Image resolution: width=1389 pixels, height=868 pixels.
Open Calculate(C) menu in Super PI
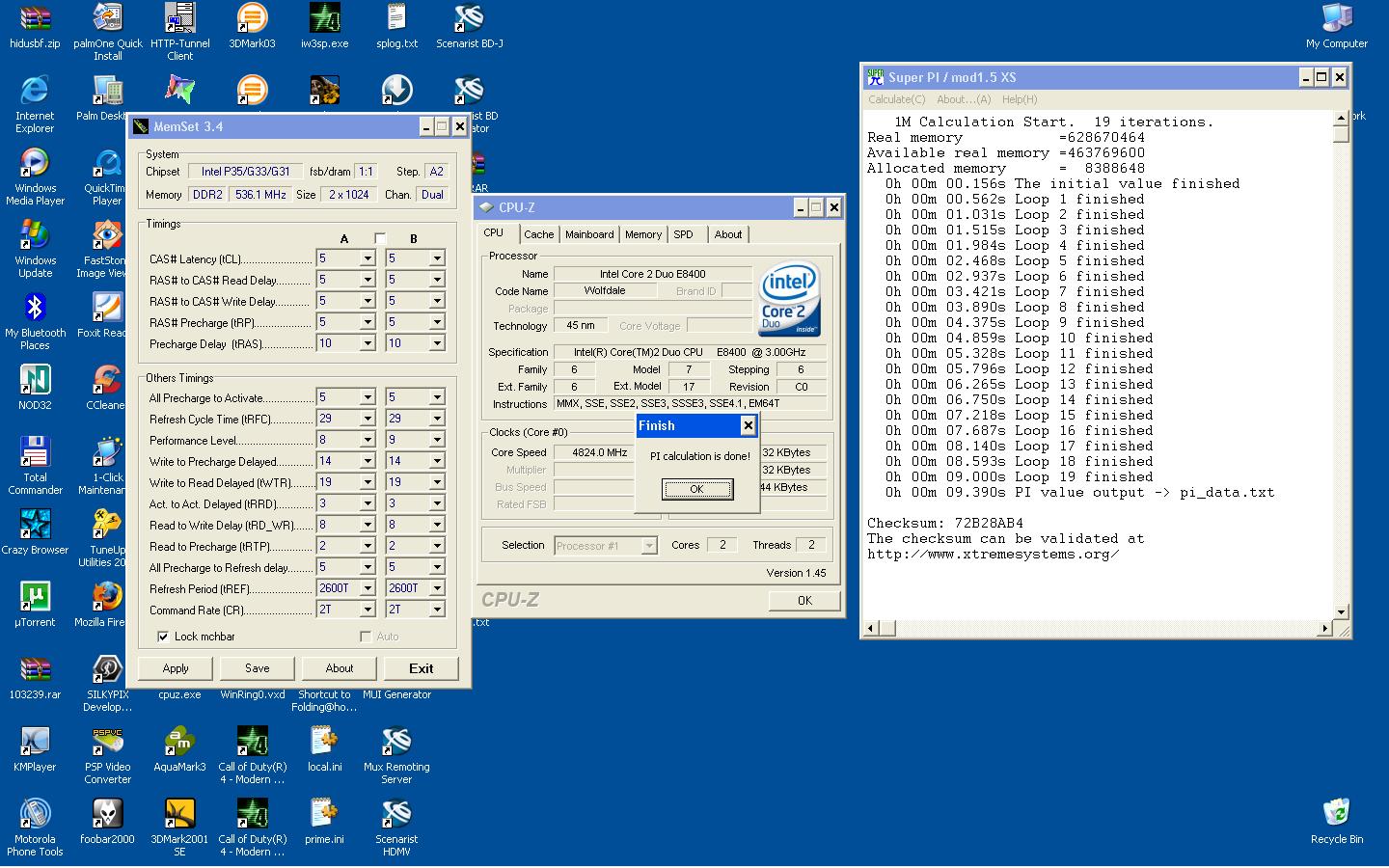point(896,99)
